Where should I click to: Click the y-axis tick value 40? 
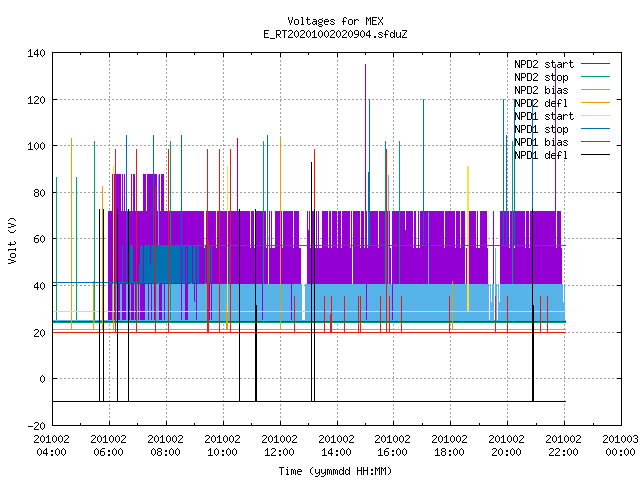click(39, 286)
